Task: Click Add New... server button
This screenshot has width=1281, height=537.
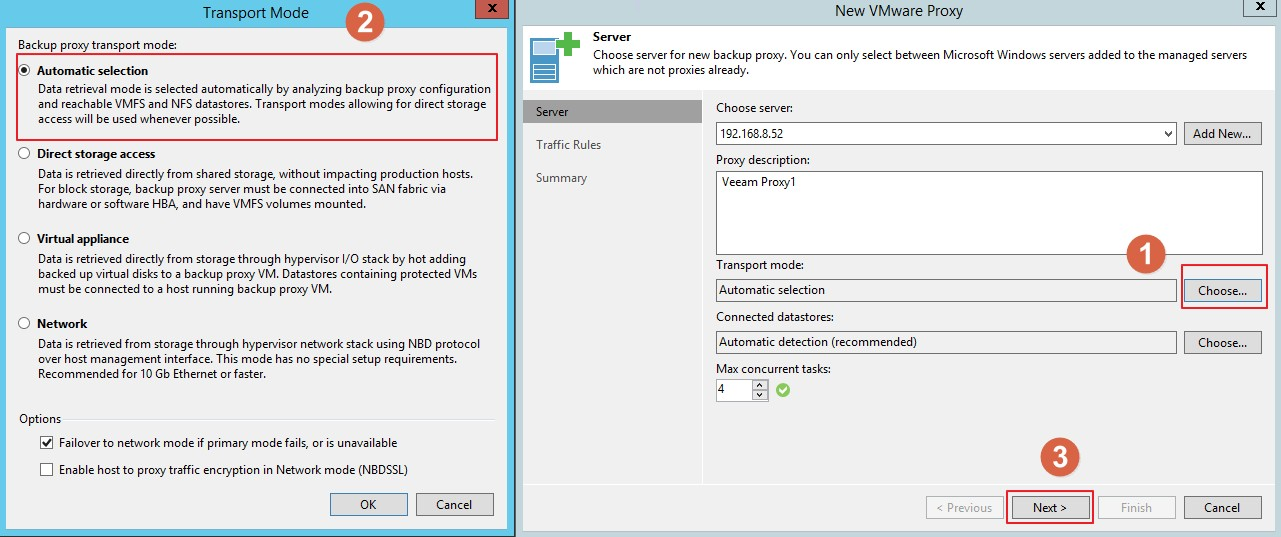Action: click(1221, 134)
